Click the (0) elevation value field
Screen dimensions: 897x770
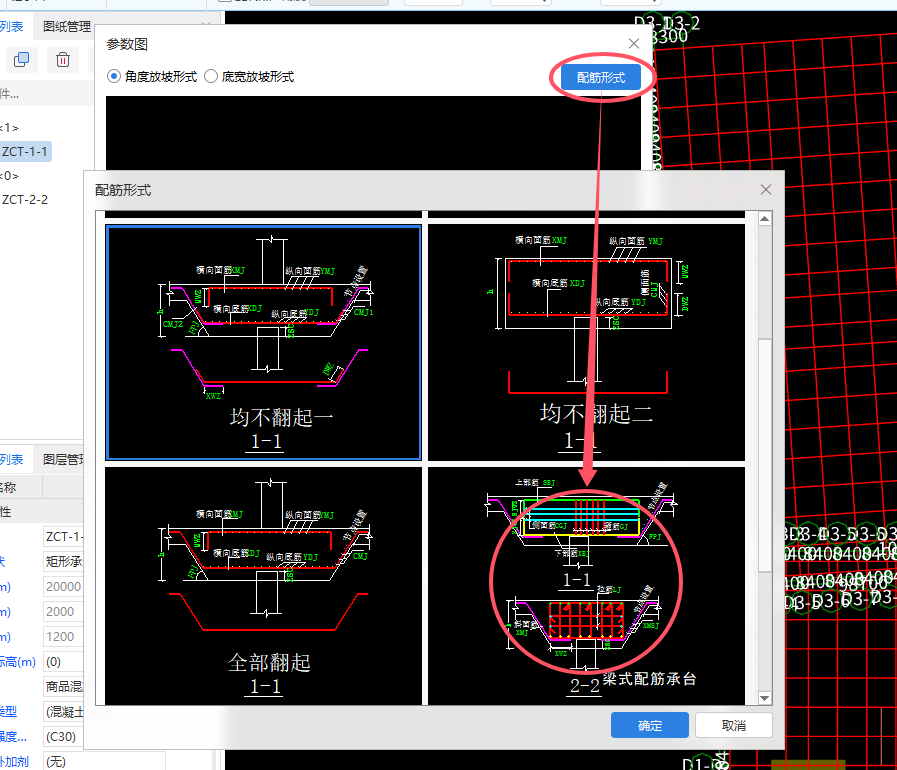coord(63,662)
